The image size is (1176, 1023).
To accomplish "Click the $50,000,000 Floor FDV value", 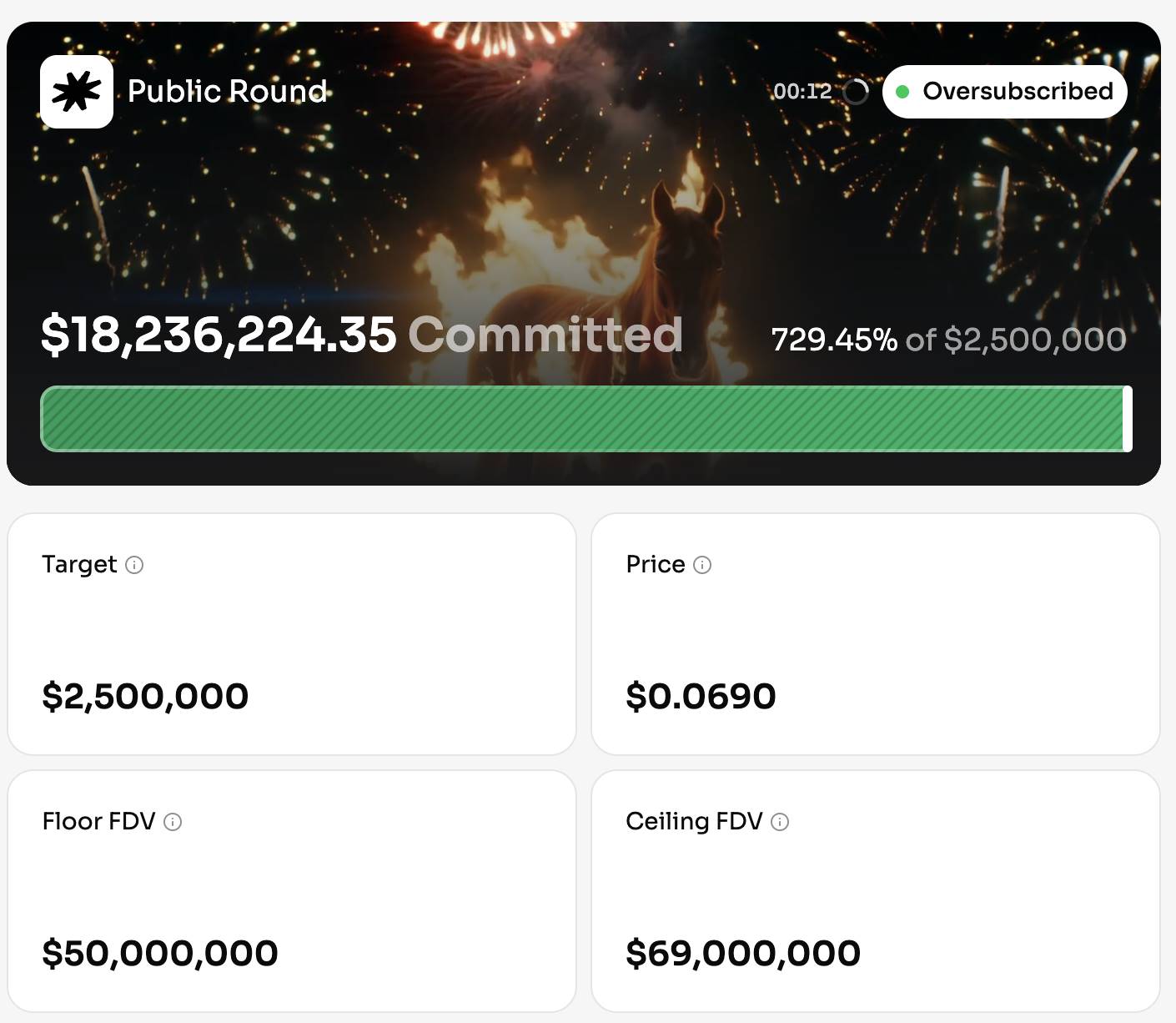I will tap(160, 953).
